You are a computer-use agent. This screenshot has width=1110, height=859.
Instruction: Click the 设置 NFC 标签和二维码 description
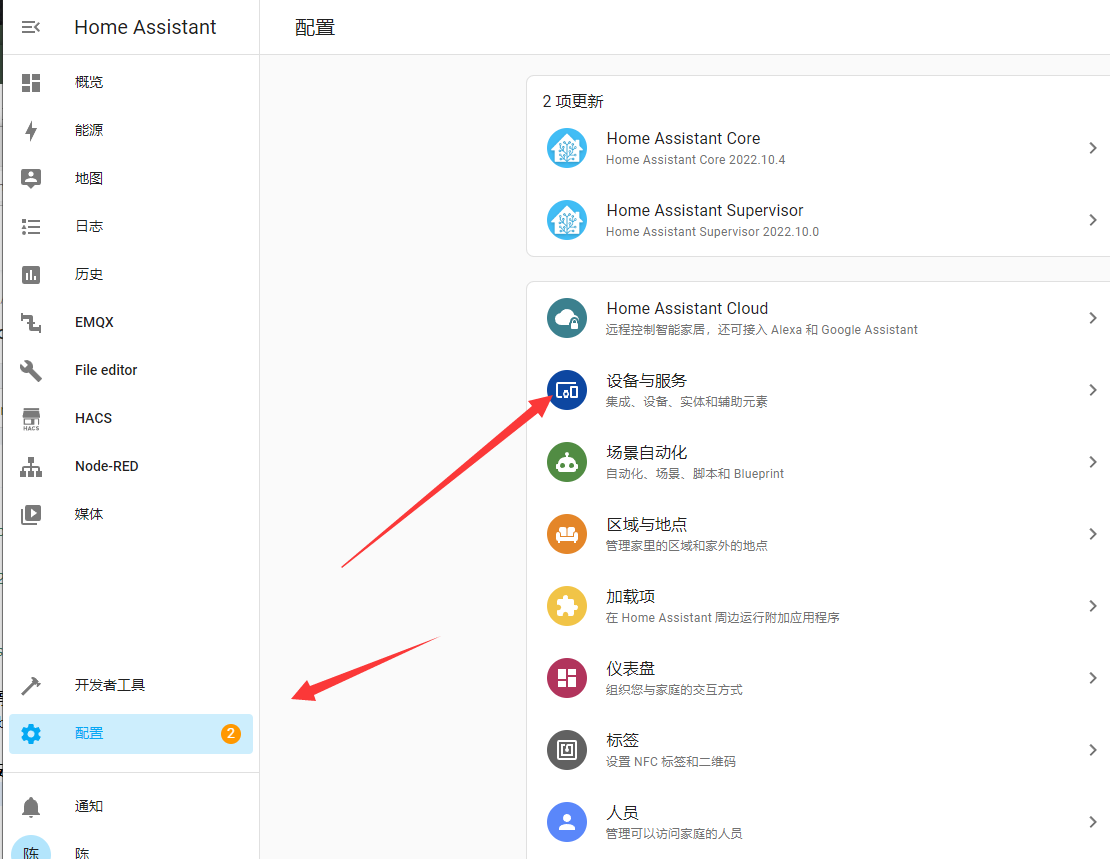coord(670,762)
